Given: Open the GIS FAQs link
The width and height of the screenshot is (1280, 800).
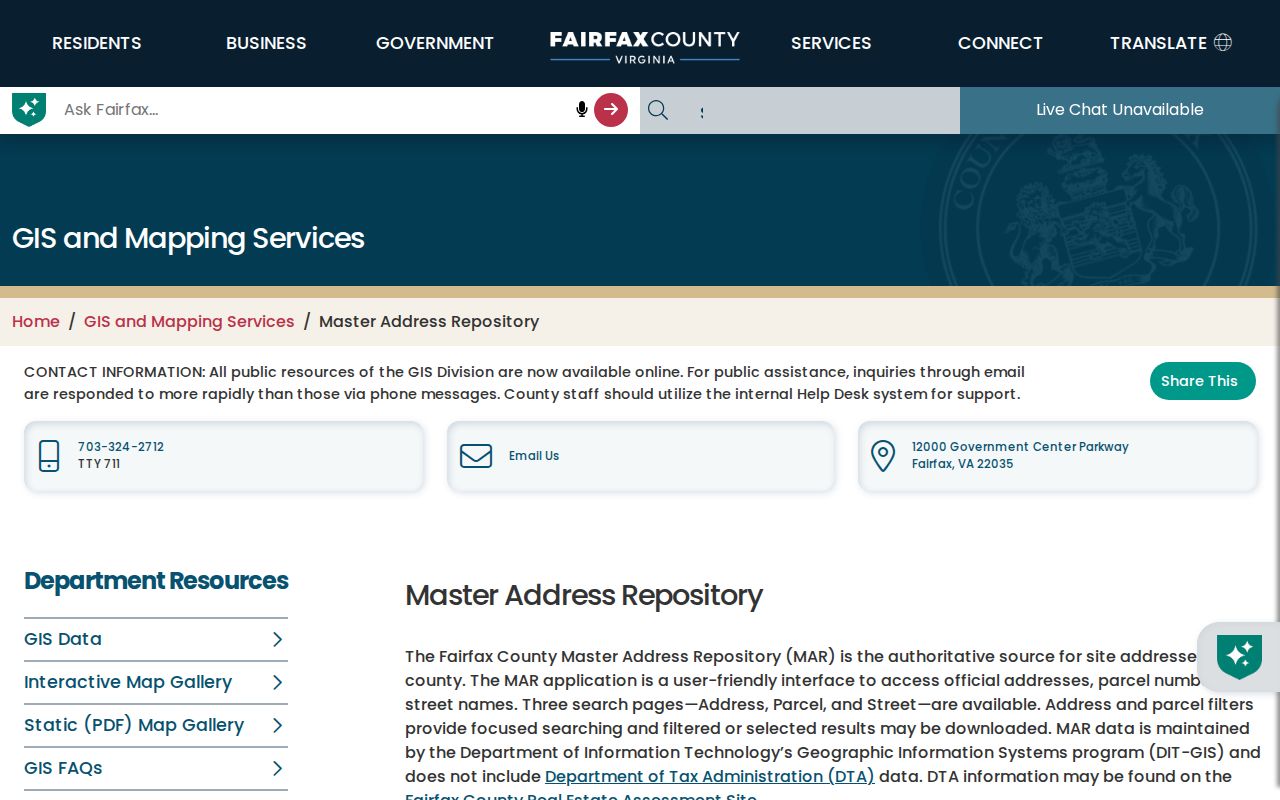Looking at the screenshot, I should click(x=63, y=768).
